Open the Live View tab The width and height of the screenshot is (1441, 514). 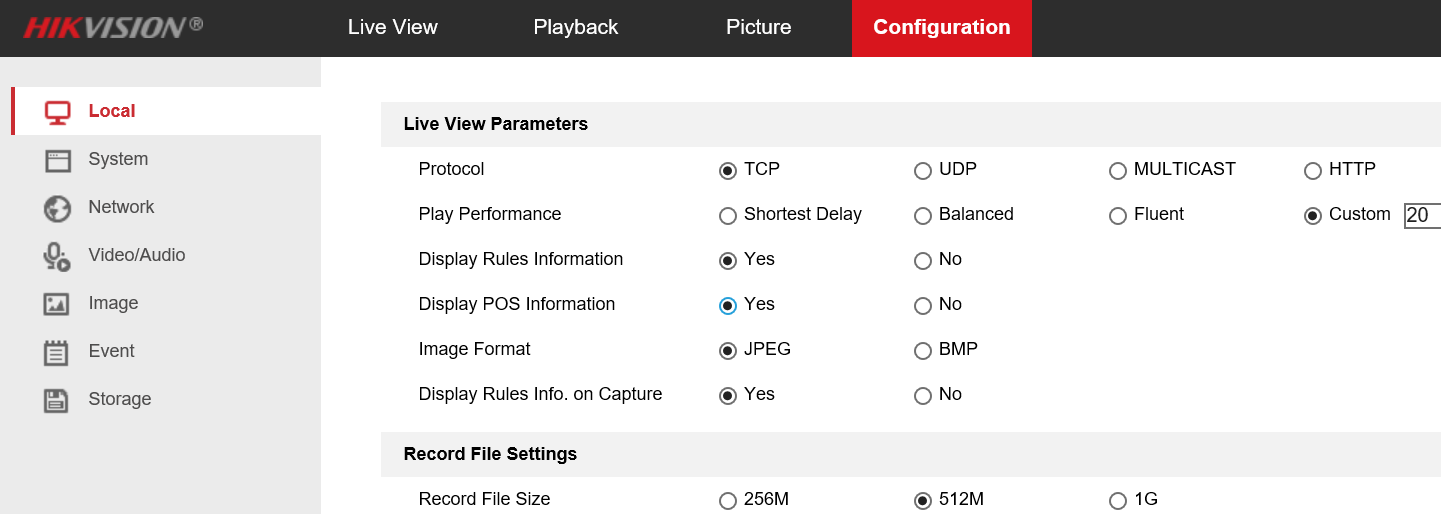point(392,28)
